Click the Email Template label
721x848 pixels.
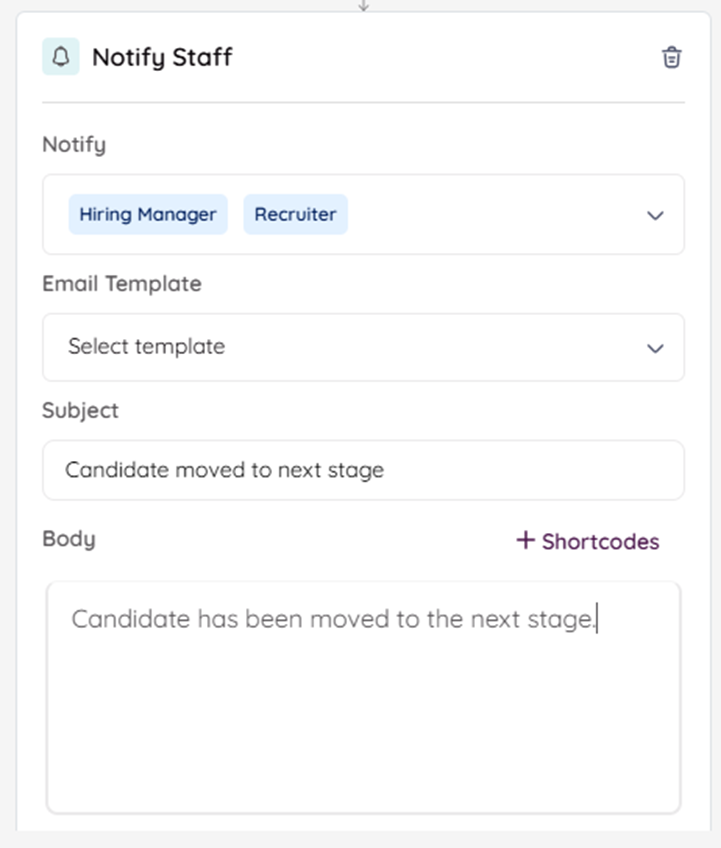pyautogui.click(x=121, y=284)
